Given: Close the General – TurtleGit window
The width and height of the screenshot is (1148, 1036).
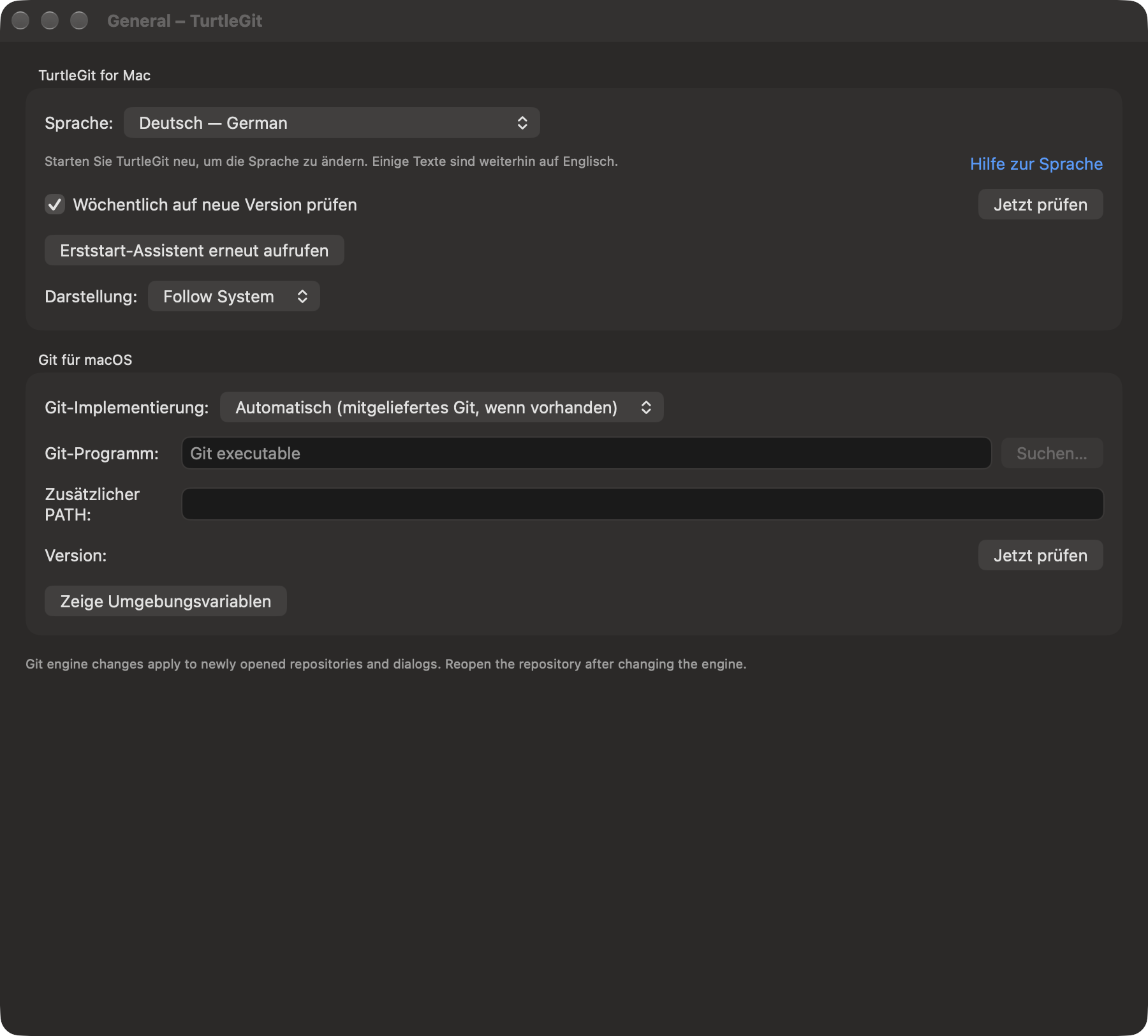Looking at the screenshot, I should pos(20,20).
